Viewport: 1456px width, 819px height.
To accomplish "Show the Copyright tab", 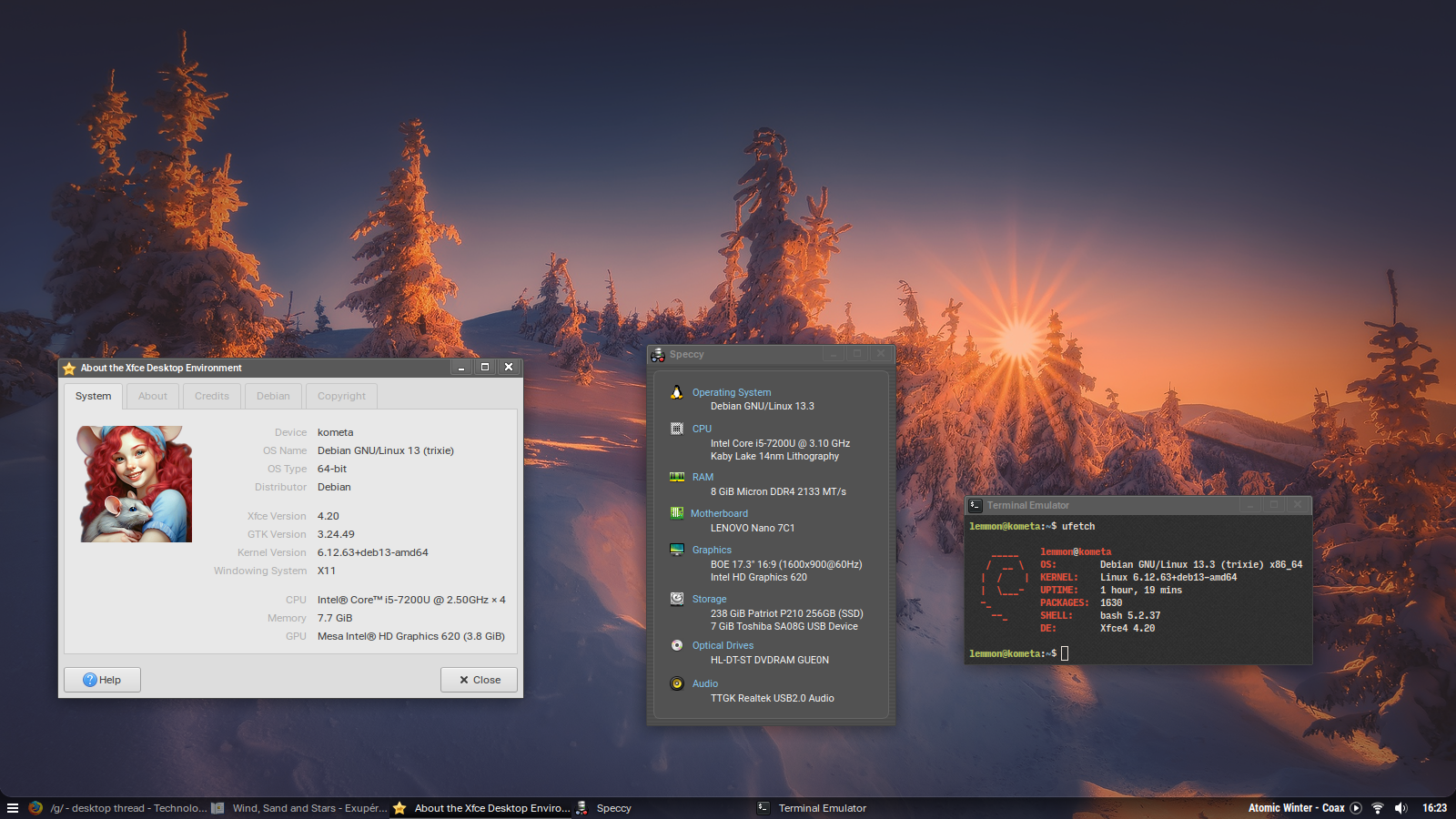I will [x=341, y=396].
